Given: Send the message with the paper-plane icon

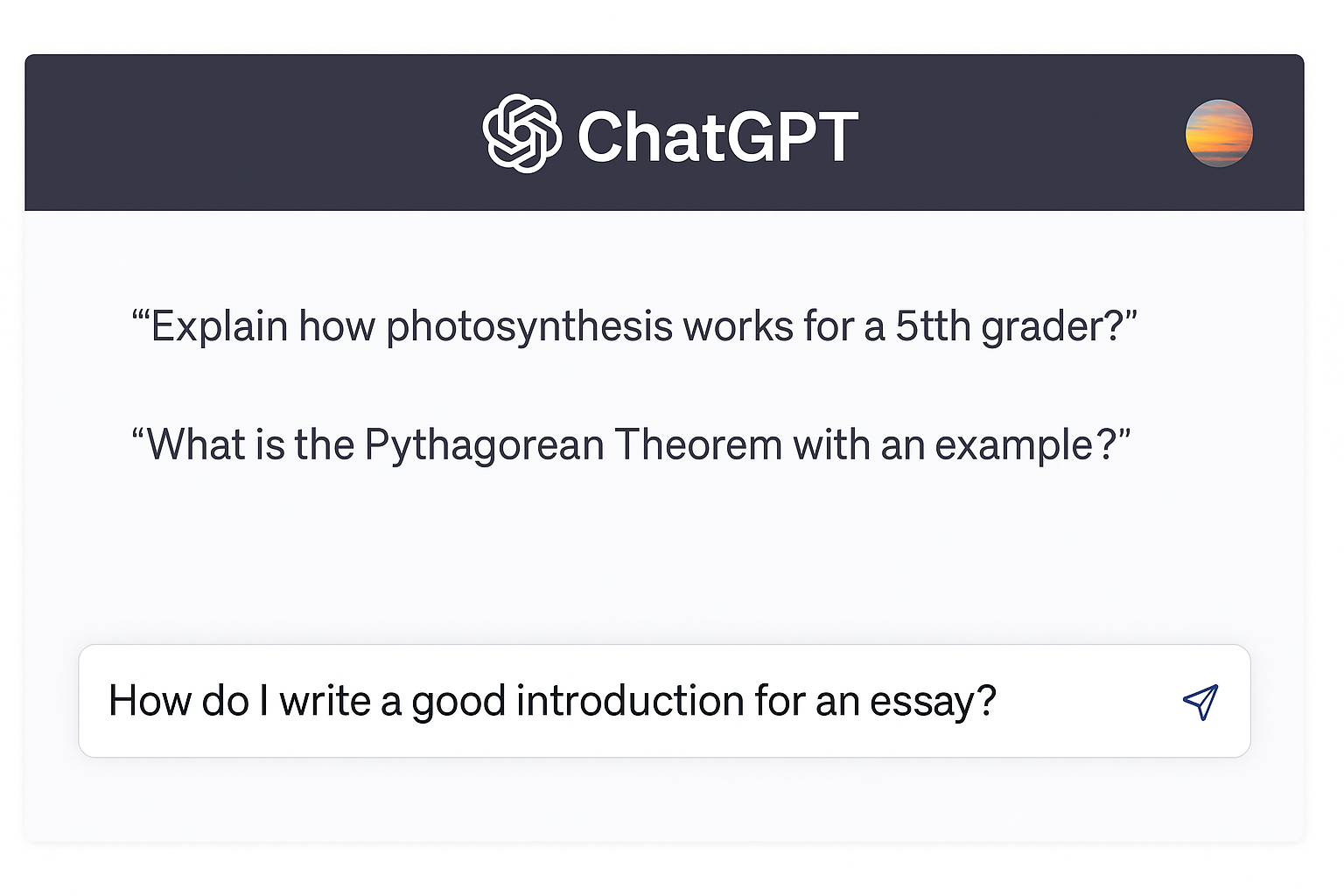Looking at the screenshot, I should (1200, 702).
